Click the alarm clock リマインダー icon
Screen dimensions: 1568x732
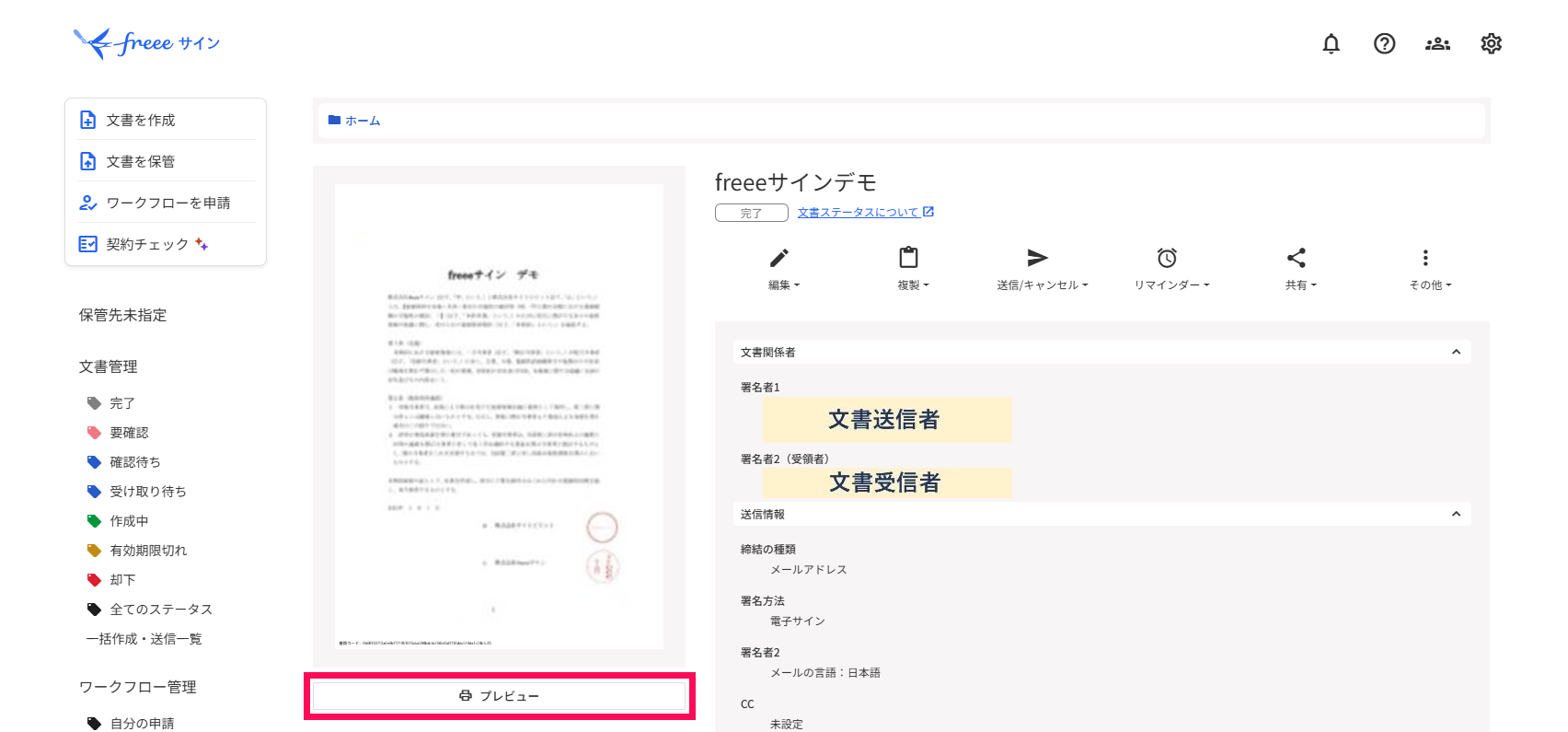coord(1167,258)
